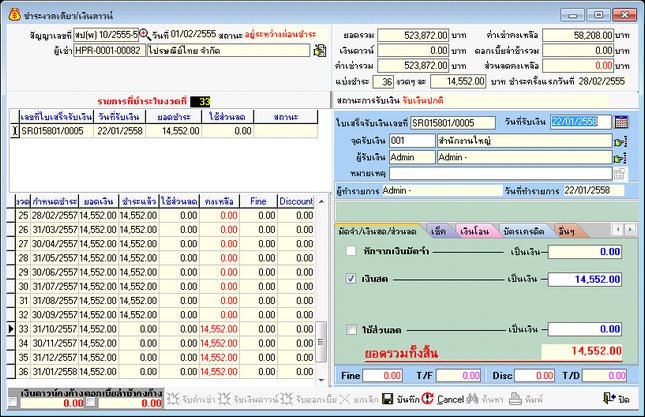Click the Cancel button label
Viewport: 645px width, 417px height.
[450, 399]
